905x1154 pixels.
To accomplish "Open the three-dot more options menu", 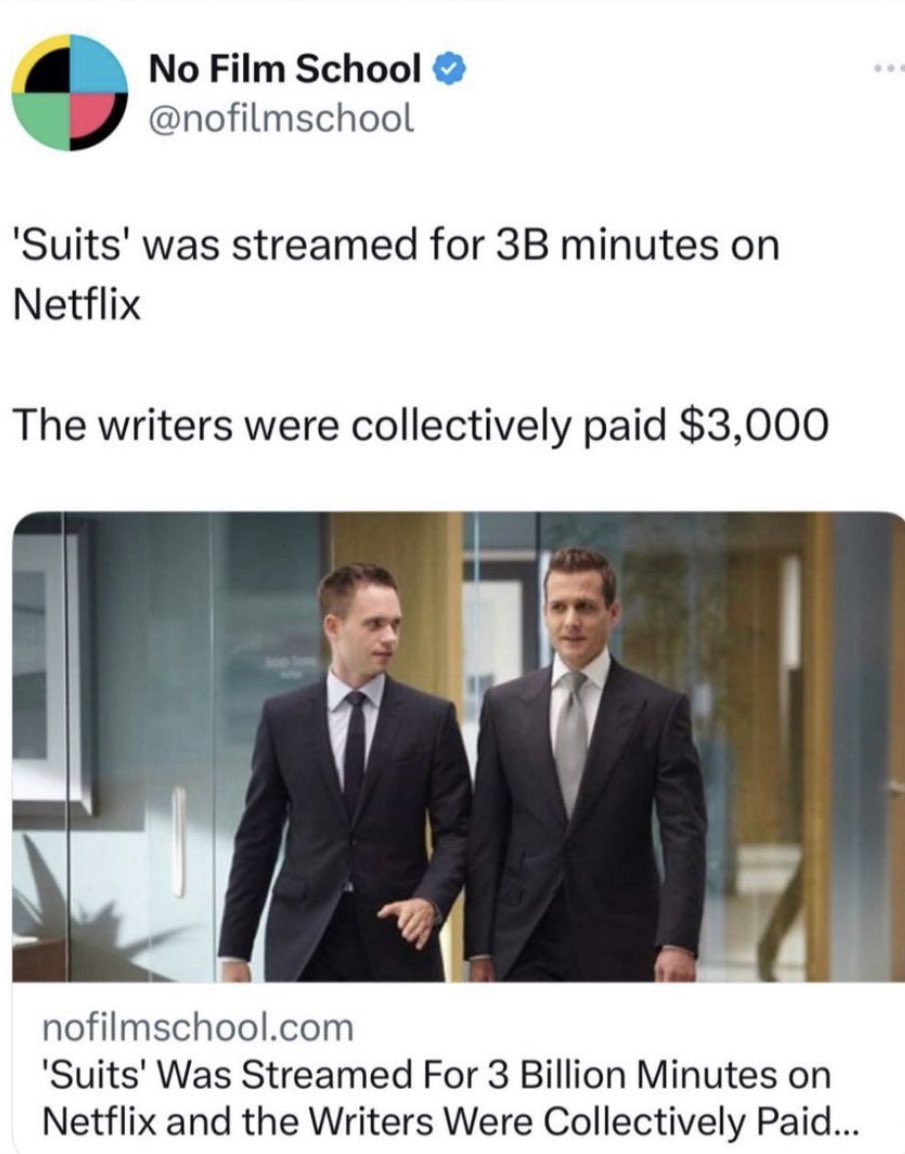I will click(889, 69).
